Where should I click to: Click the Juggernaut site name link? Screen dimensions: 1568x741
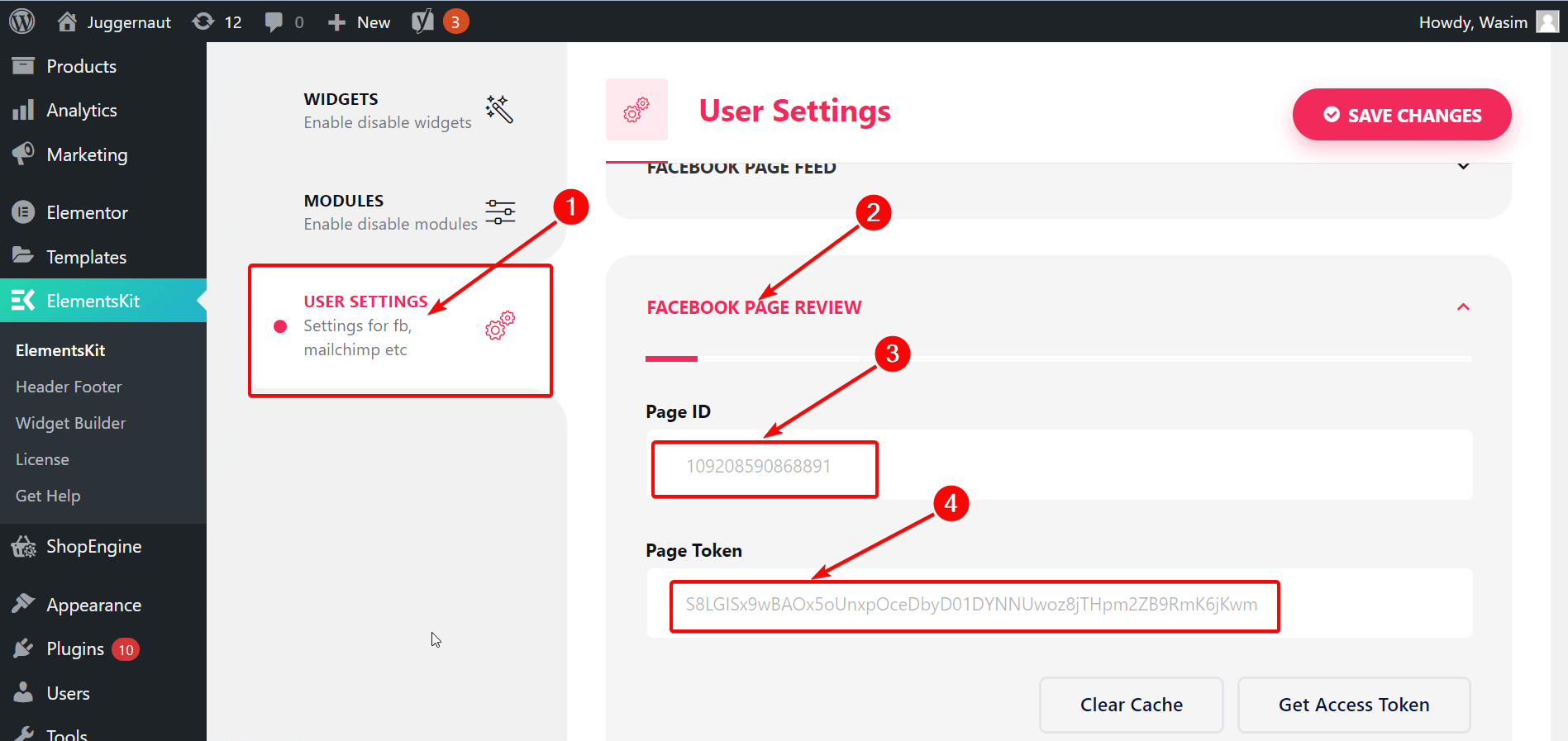coord(129,22)
